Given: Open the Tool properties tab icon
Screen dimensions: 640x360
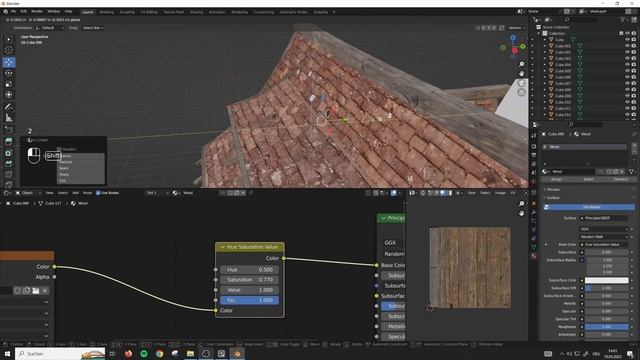Looking at the screenshot, I should (534, 136).
